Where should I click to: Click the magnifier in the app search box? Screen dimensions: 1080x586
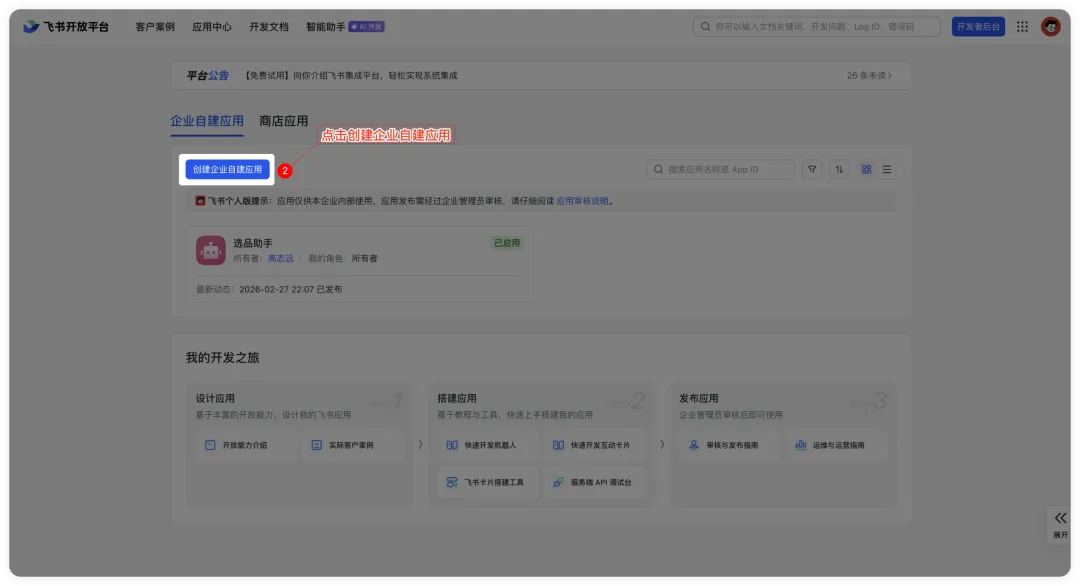(x=658, y=169)
